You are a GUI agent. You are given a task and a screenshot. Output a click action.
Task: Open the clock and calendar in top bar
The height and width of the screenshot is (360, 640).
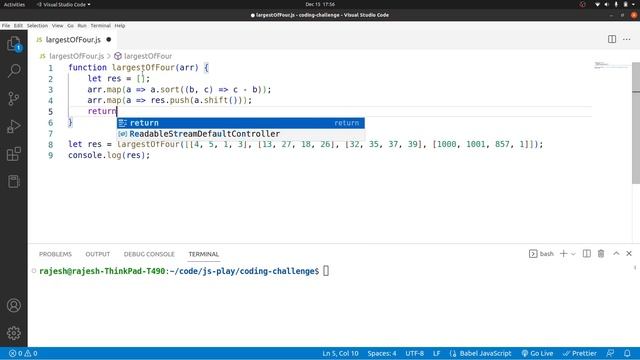click(x=320, y=4)
